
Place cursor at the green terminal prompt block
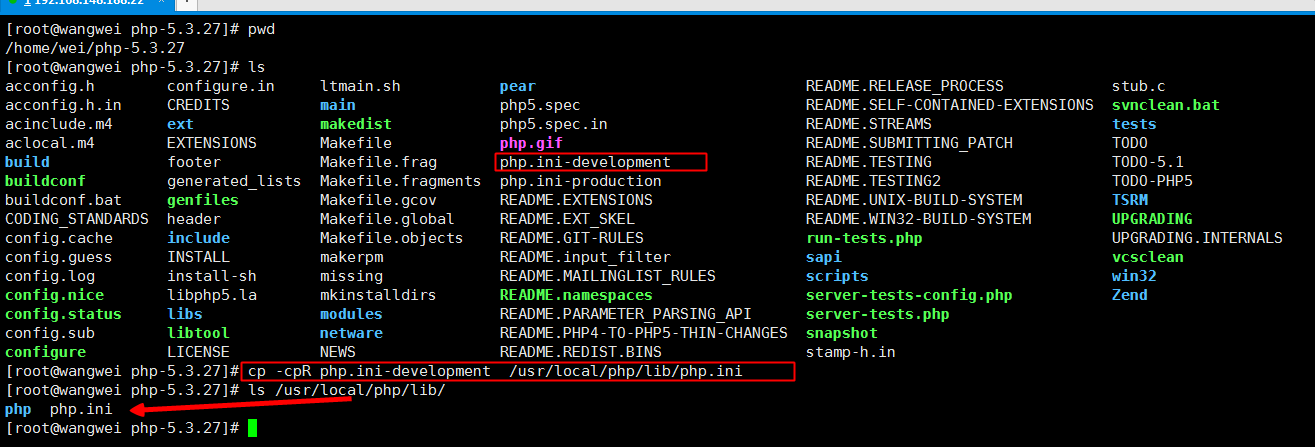(x=253, y=428)
